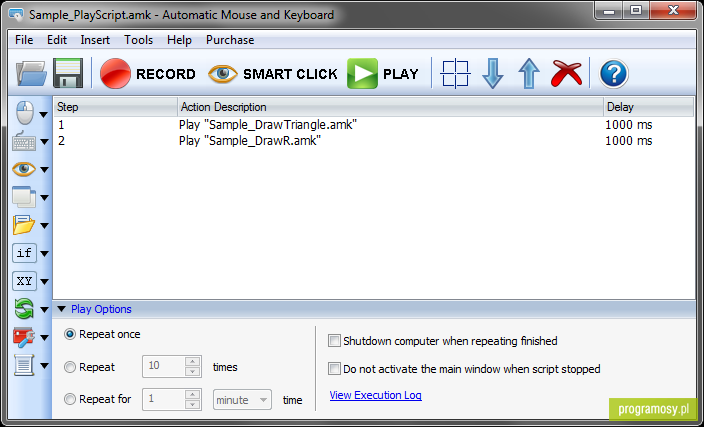
Task: Expand the XY dropdown arrow
Action: (44, 282)
